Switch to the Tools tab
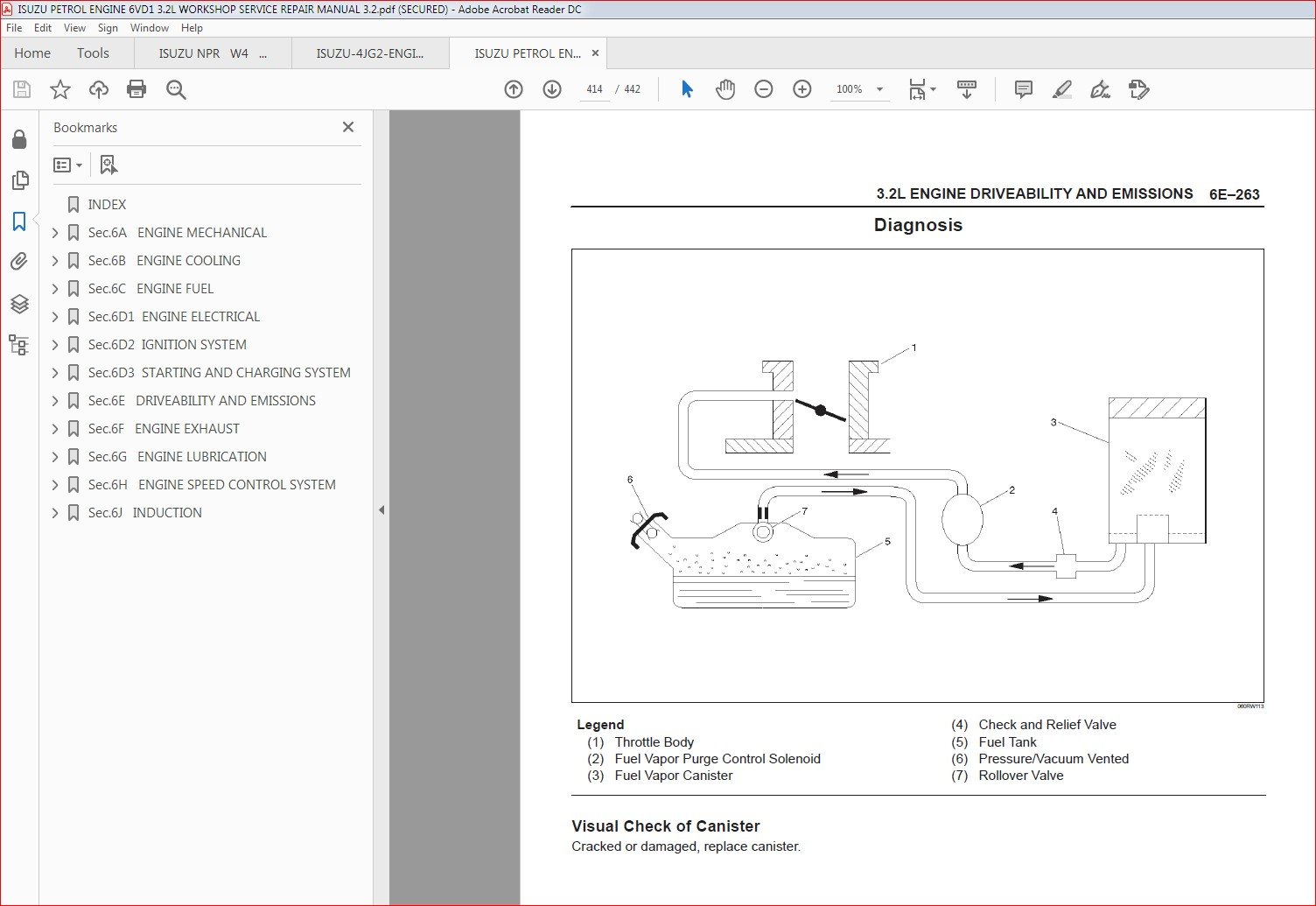1316x906 pixels. pyautogui.click(x=93, y=53)
